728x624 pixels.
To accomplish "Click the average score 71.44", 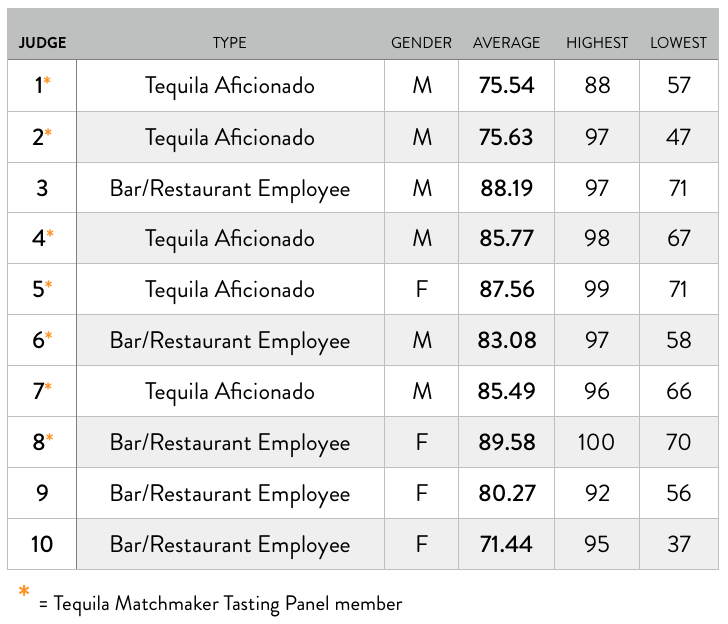I will click(506, 544).
